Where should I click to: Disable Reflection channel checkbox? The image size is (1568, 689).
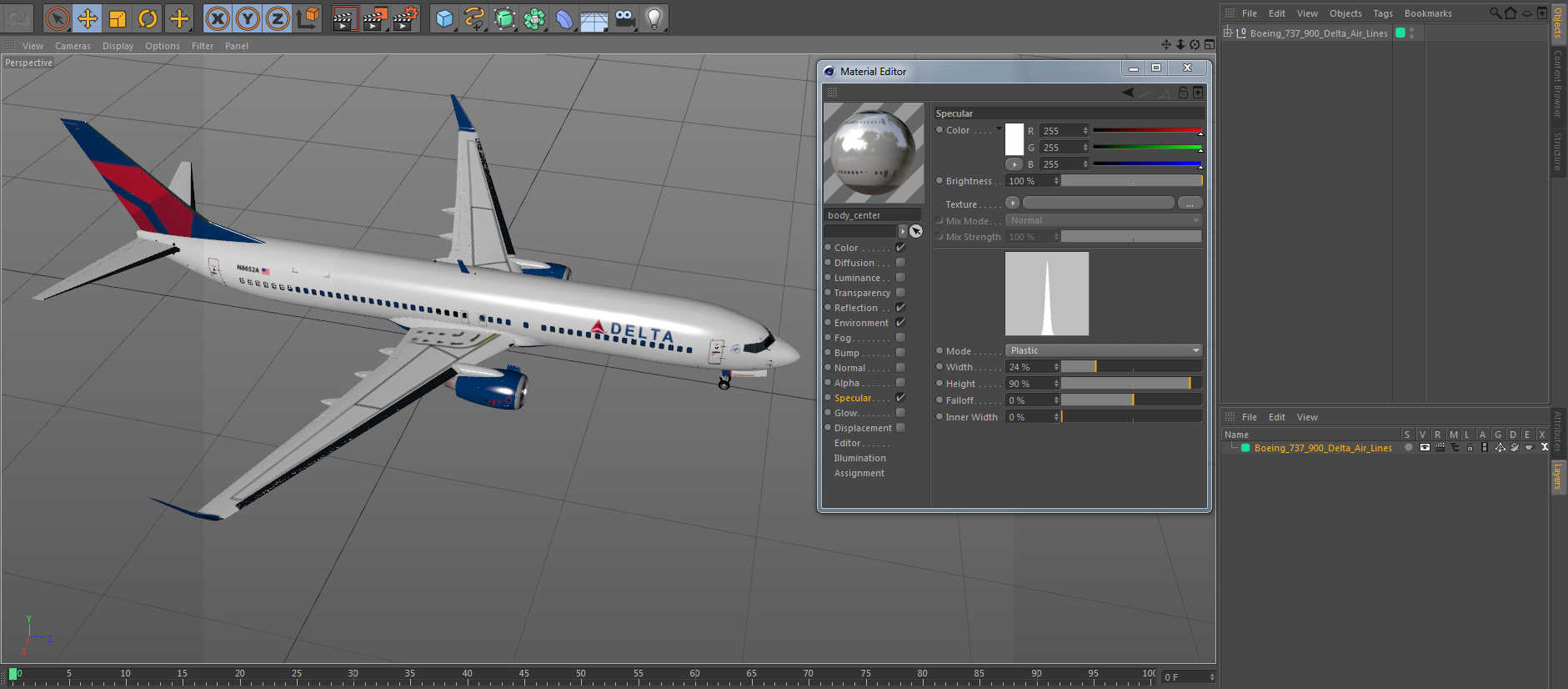coord(900,308)
